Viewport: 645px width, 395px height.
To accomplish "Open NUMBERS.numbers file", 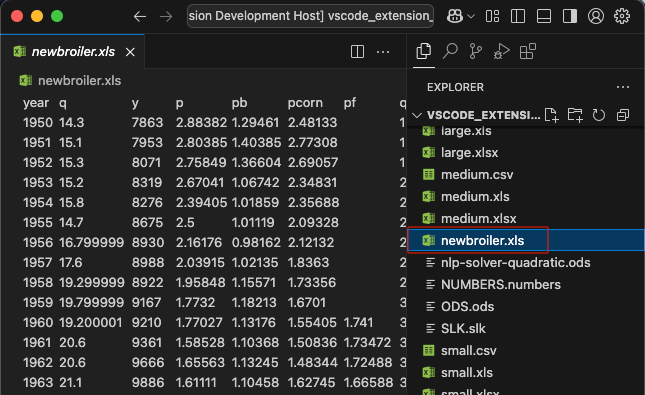I will (x=526, y=285).
